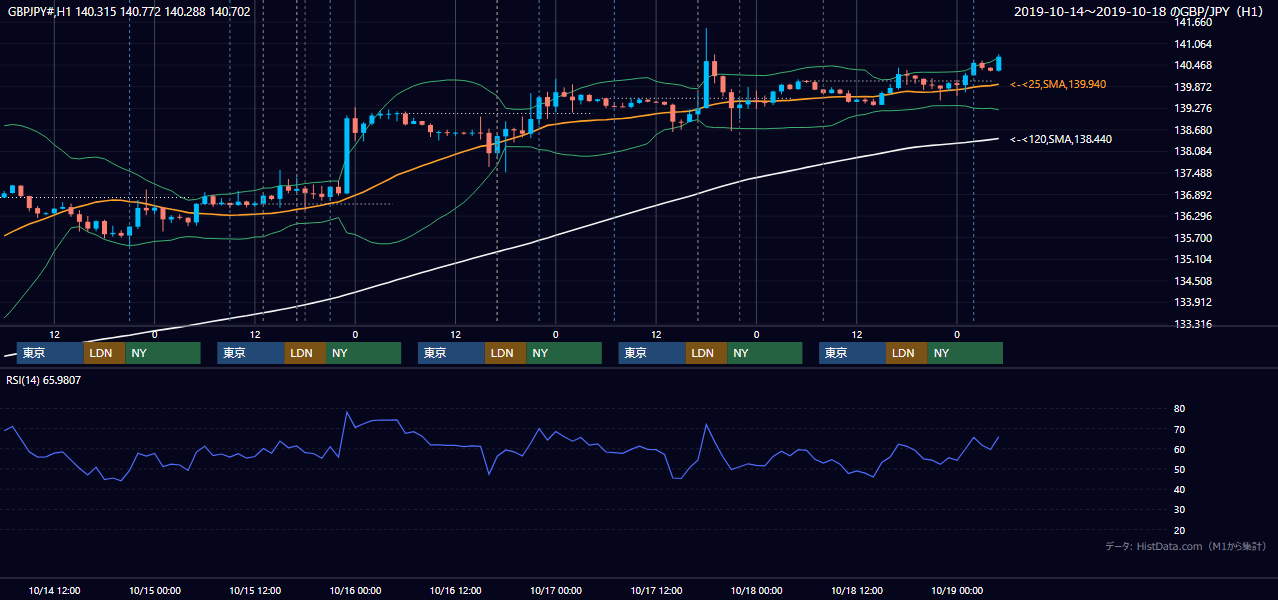Select the 東京 session box above 10/14 12:00
The height and width of the screenshot is (600, 1278).
(x=50, y=353)
